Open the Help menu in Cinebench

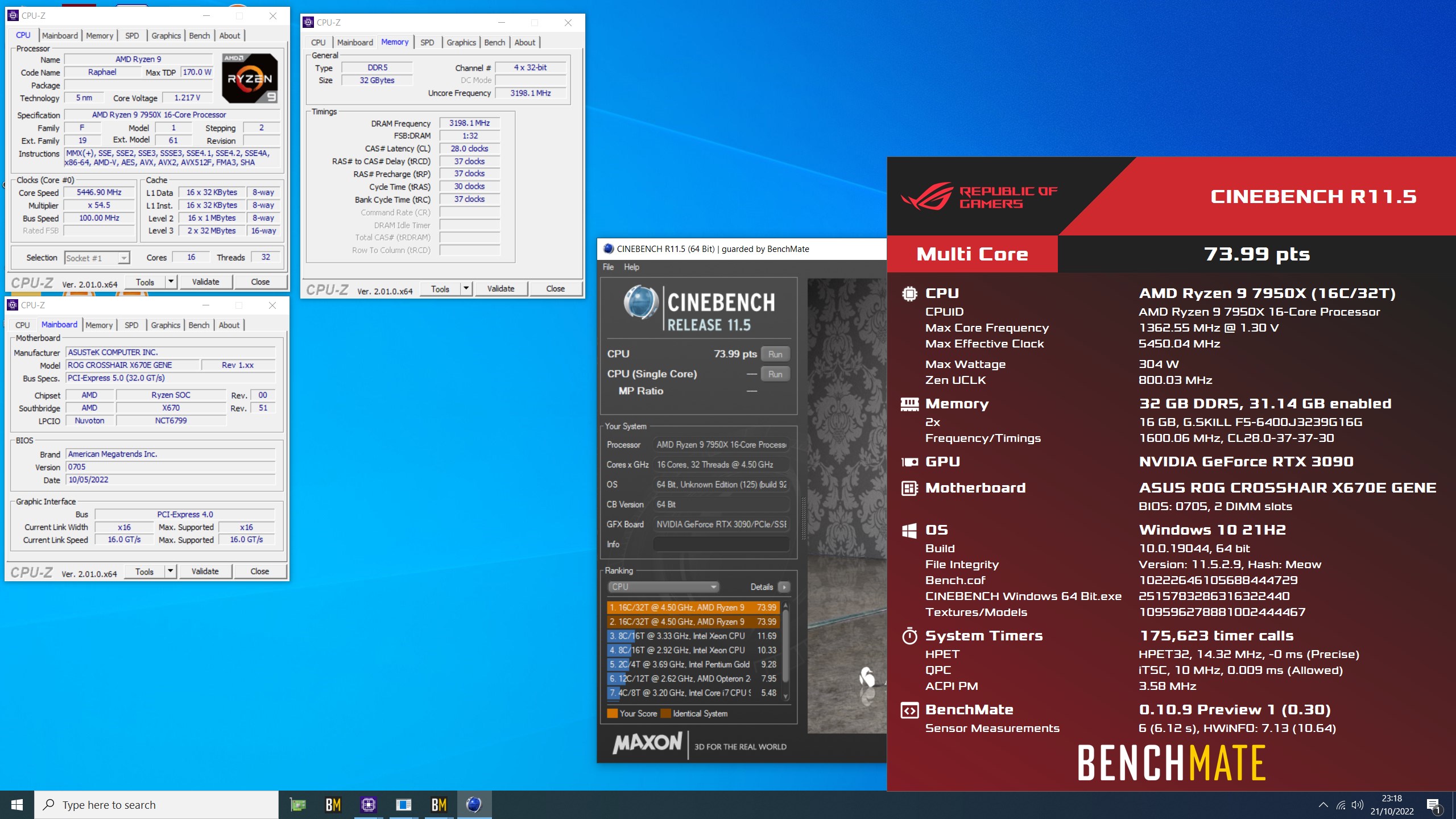[x=631, y=267]
